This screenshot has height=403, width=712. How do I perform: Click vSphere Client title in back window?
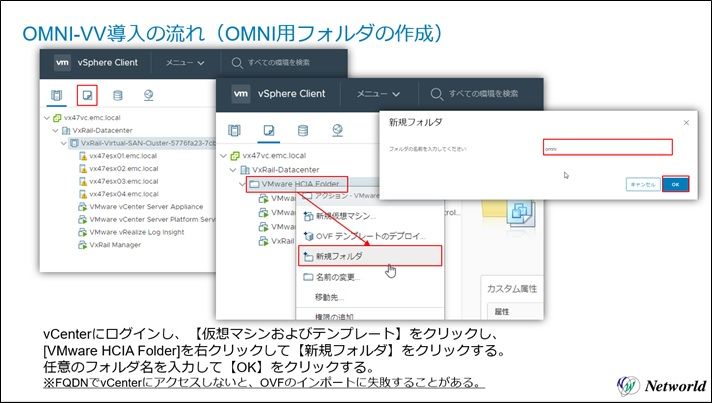pyautogui.click(x=108, y=63)
